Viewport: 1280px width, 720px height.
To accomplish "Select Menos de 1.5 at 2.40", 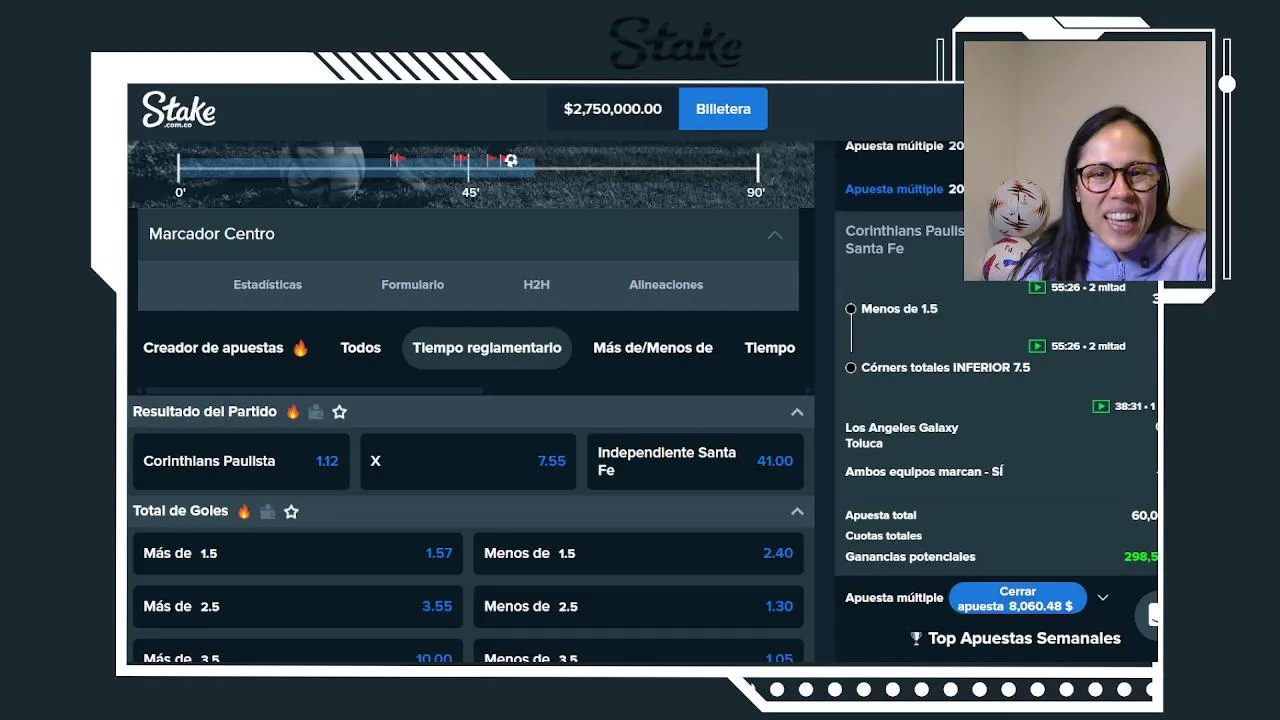I will [638, 553].
